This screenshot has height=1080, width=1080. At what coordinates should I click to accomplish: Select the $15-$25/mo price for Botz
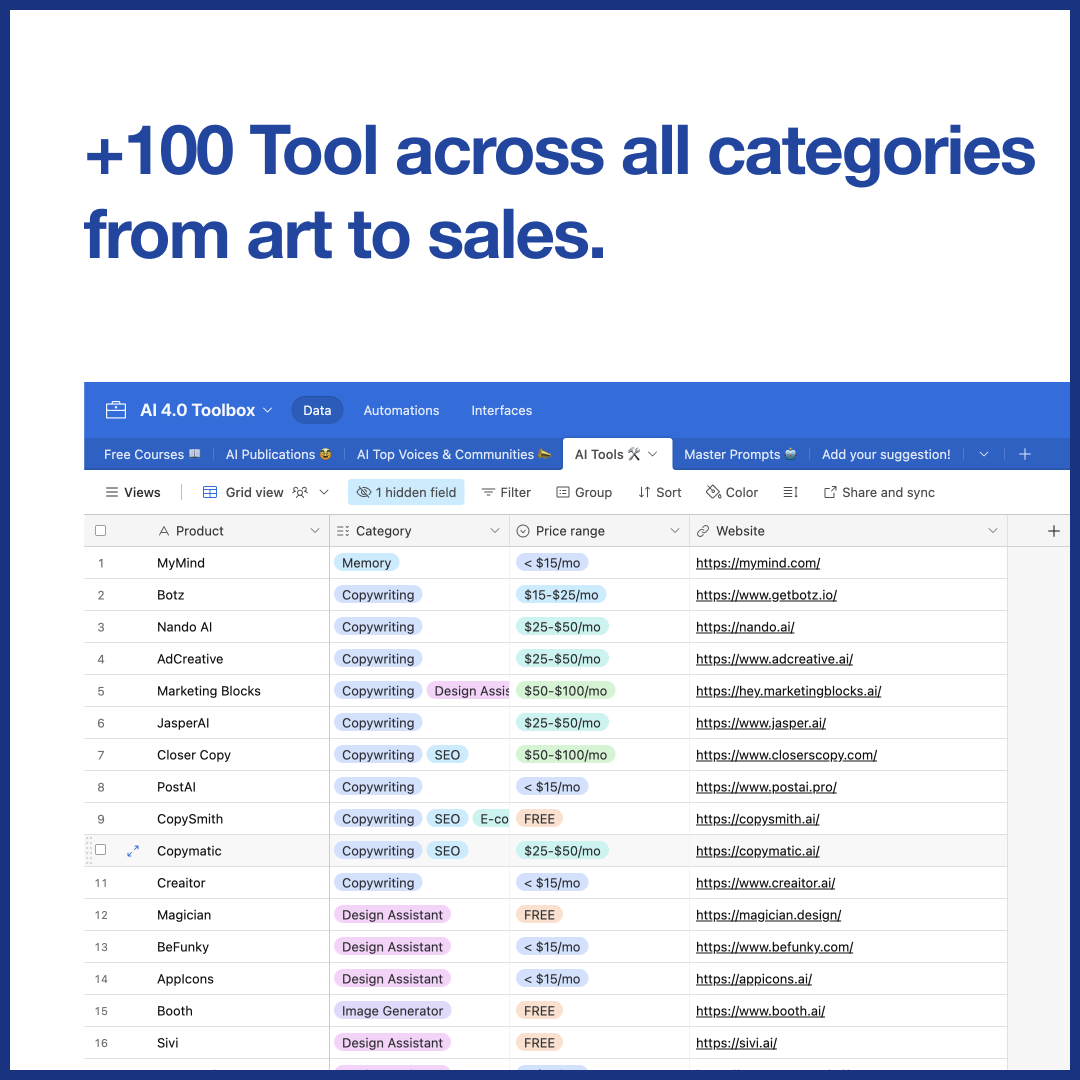pos(561,595)
